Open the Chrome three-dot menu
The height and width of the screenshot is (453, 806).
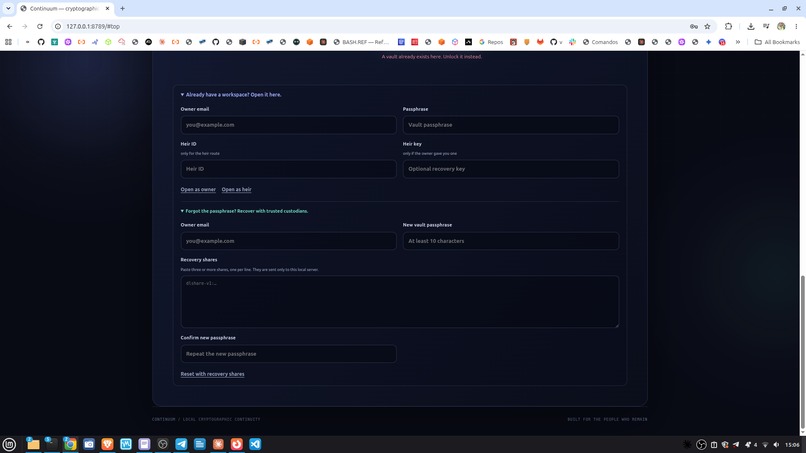point(796,26)
